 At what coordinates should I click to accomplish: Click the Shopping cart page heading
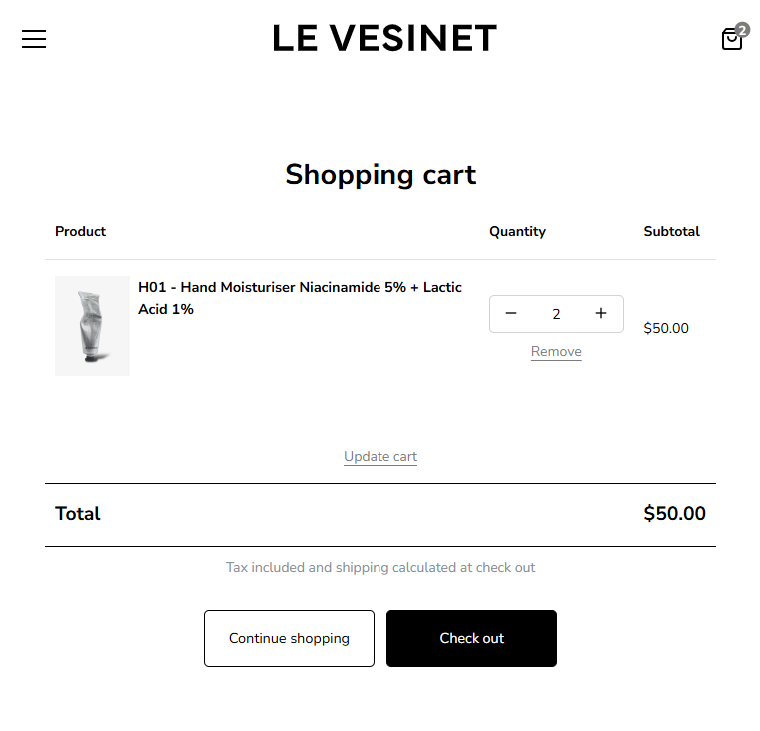(380, 175)
